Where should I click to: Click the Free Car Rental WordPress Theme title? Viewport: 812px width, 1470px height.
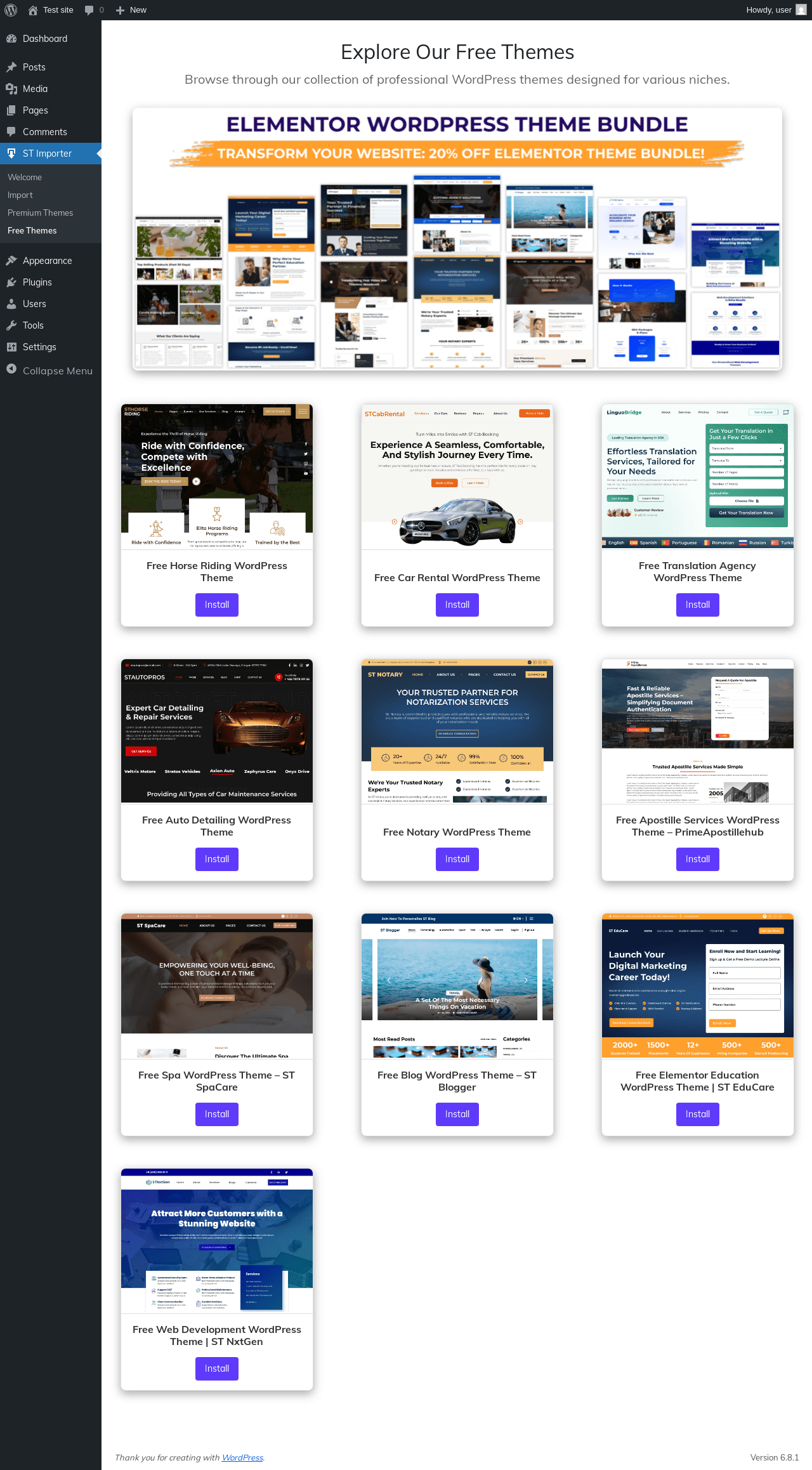pyautogui.click(x=457, y=578)
